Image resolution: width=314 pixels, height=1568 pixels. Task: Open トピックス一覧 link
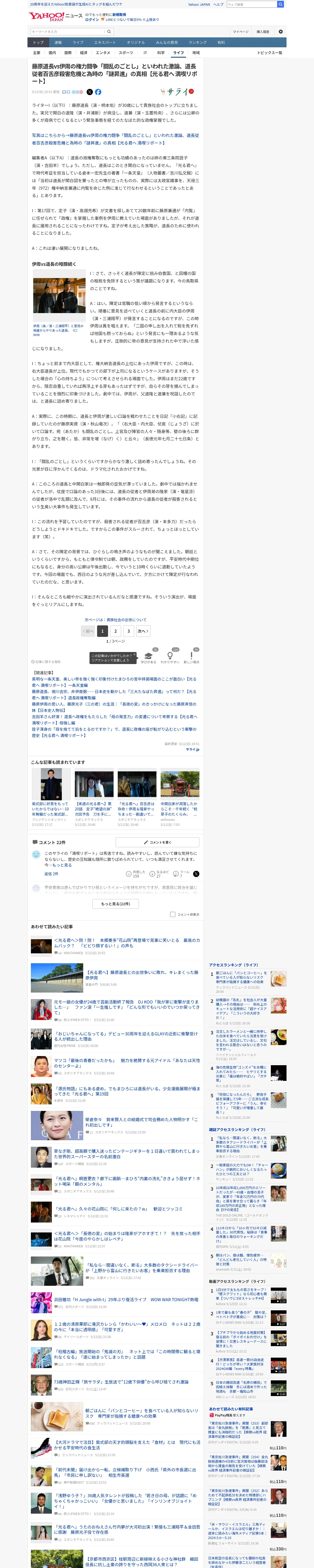tap(270, 53)
